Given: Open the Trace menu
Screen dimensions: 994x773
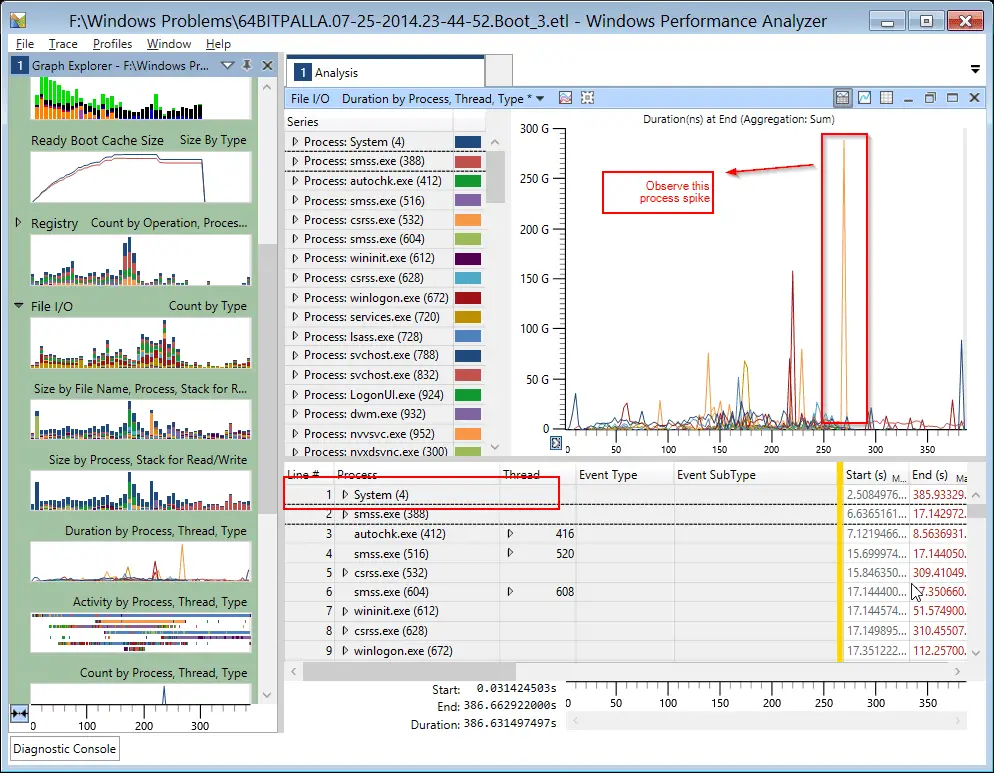Looking at the screenshot, I should click(x=63, y=44).
